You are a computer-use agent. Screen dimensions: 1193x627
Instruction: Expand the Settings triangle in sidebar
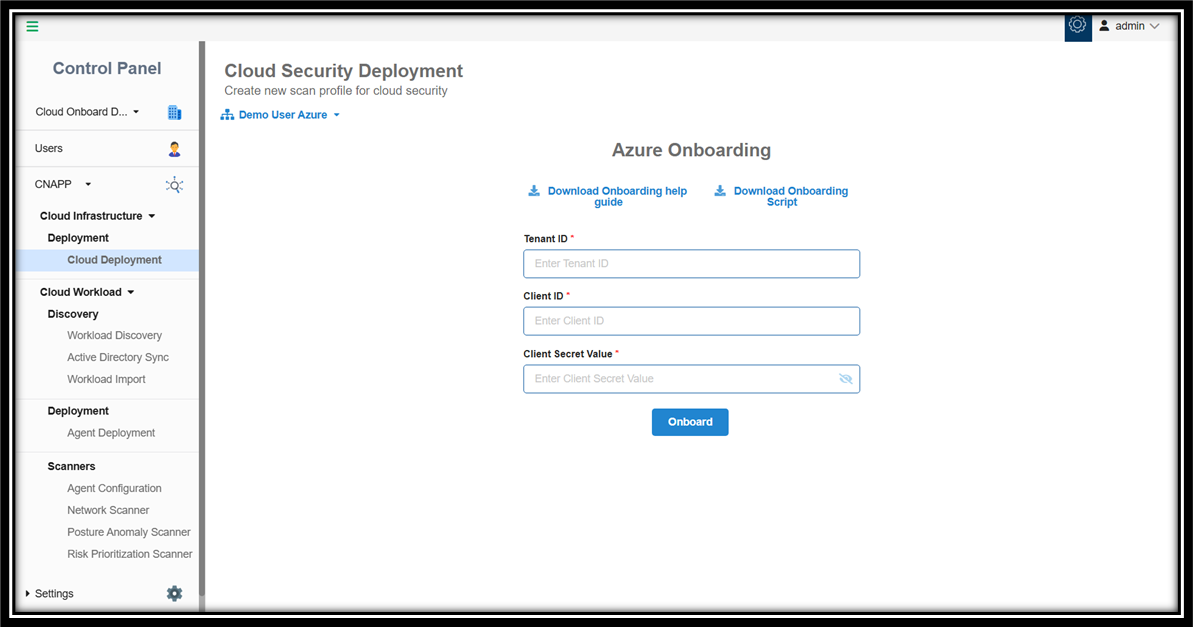(x=27, y=594)
